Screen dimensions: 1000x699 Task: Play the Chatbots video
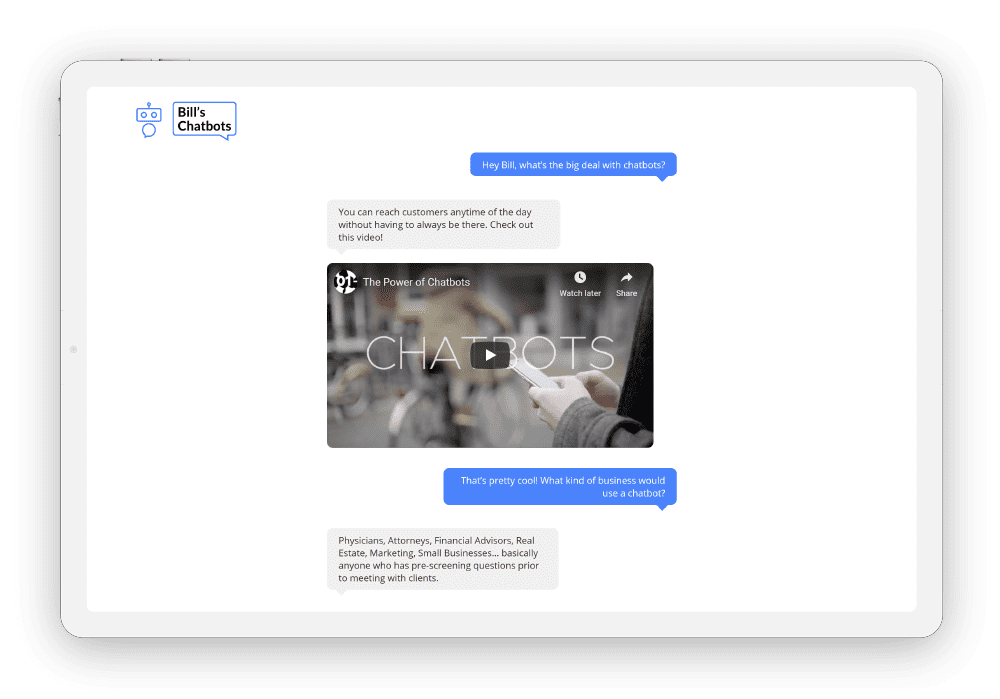click(x=490, y=355)
